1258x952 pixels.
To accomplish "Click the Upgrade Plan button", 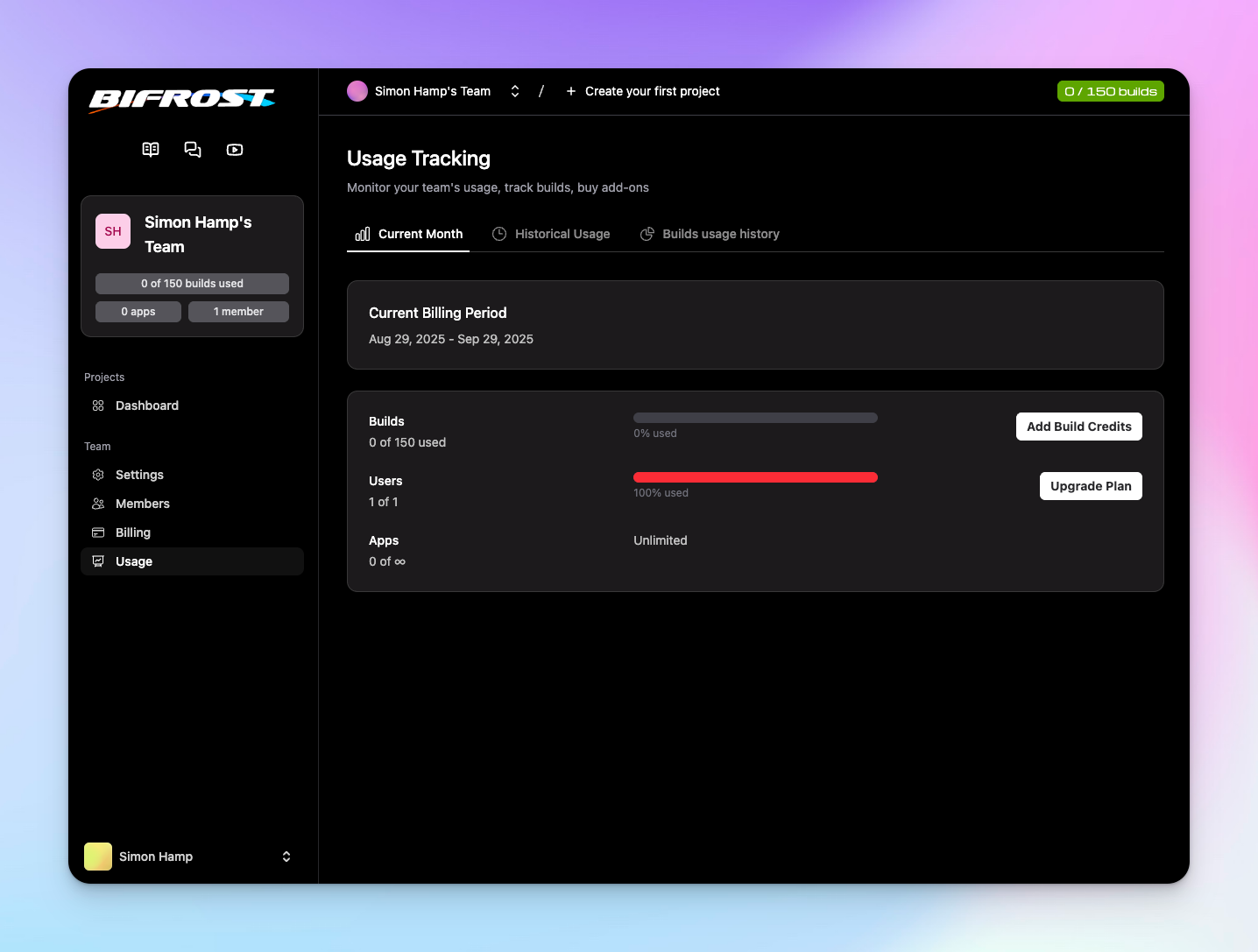I will pos(1090,486).
